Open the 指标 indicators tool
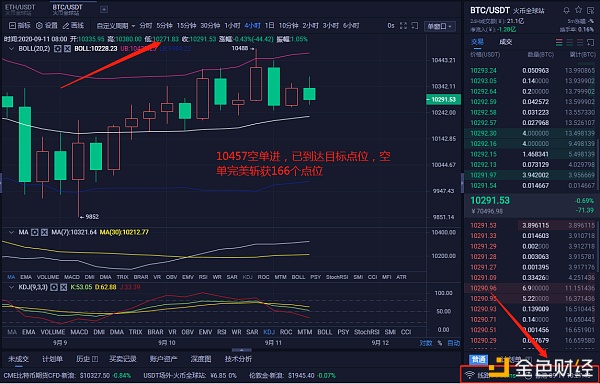 point(19,26)
